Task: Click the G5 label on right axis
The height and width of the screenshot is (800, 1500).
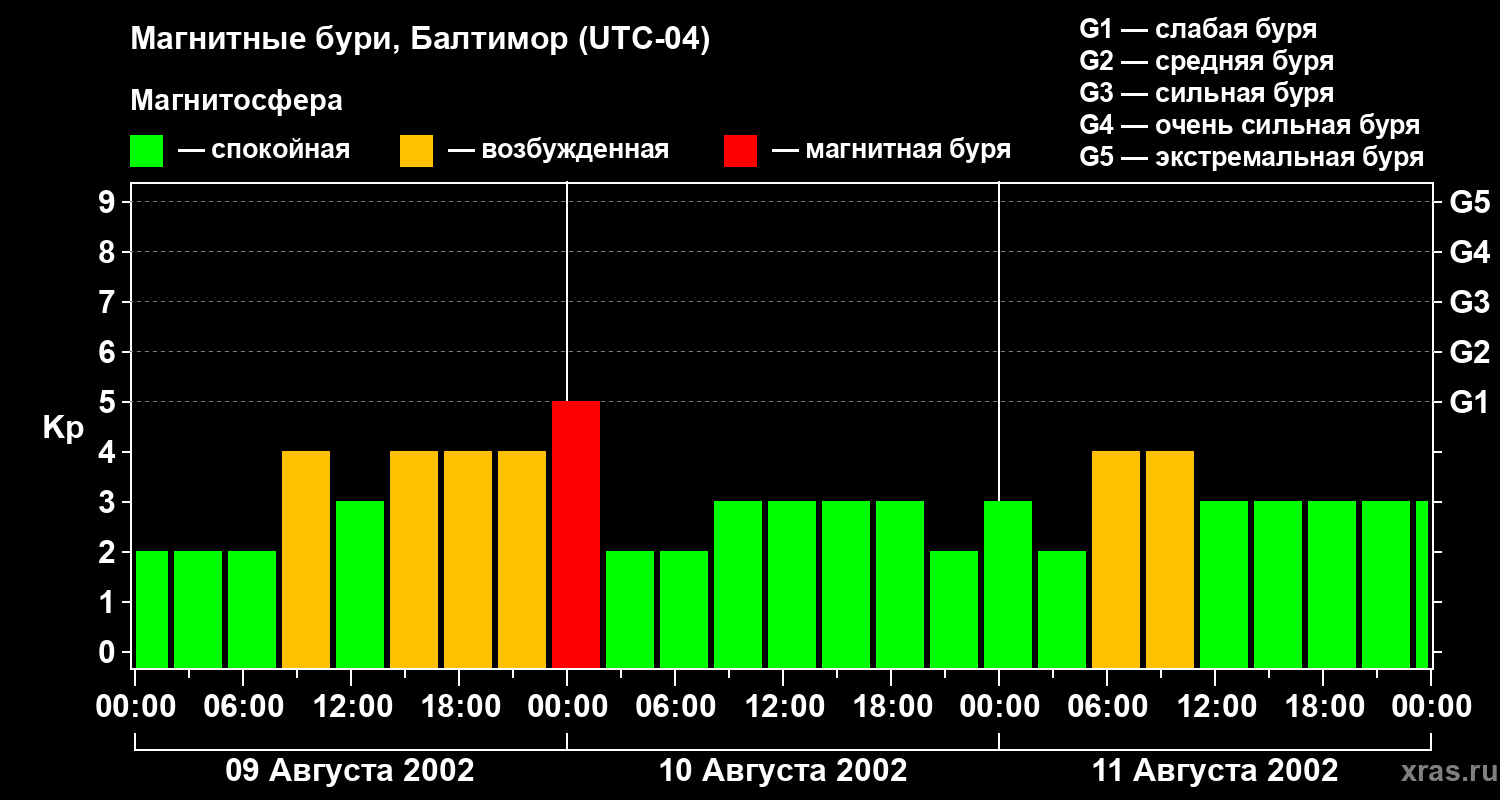Action: click(x=1469, y=202)
